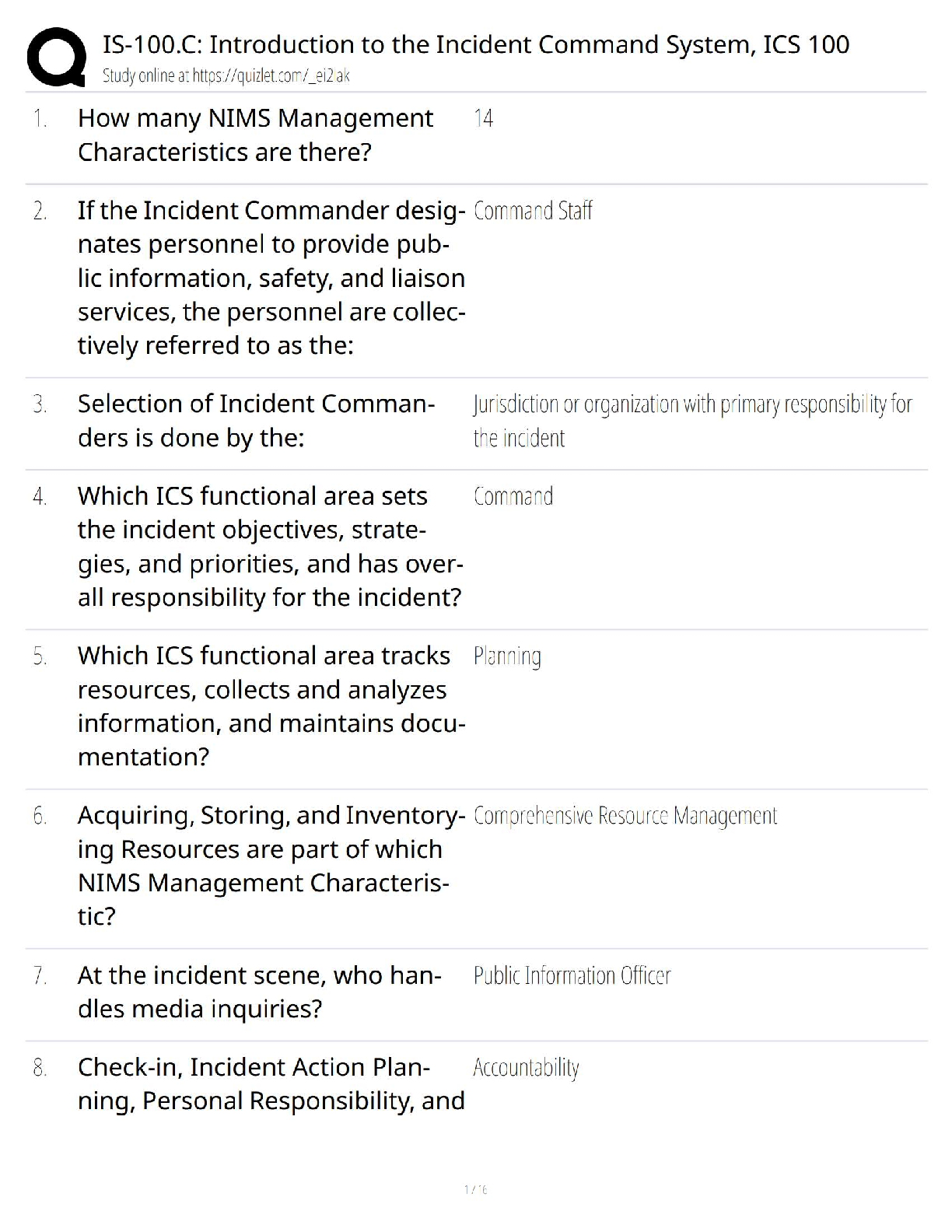Image resolution: width=952 pixels, height=1232 pixels.
Task: Click question about tracking resources and documentation
Action: (x=271, y=705)
